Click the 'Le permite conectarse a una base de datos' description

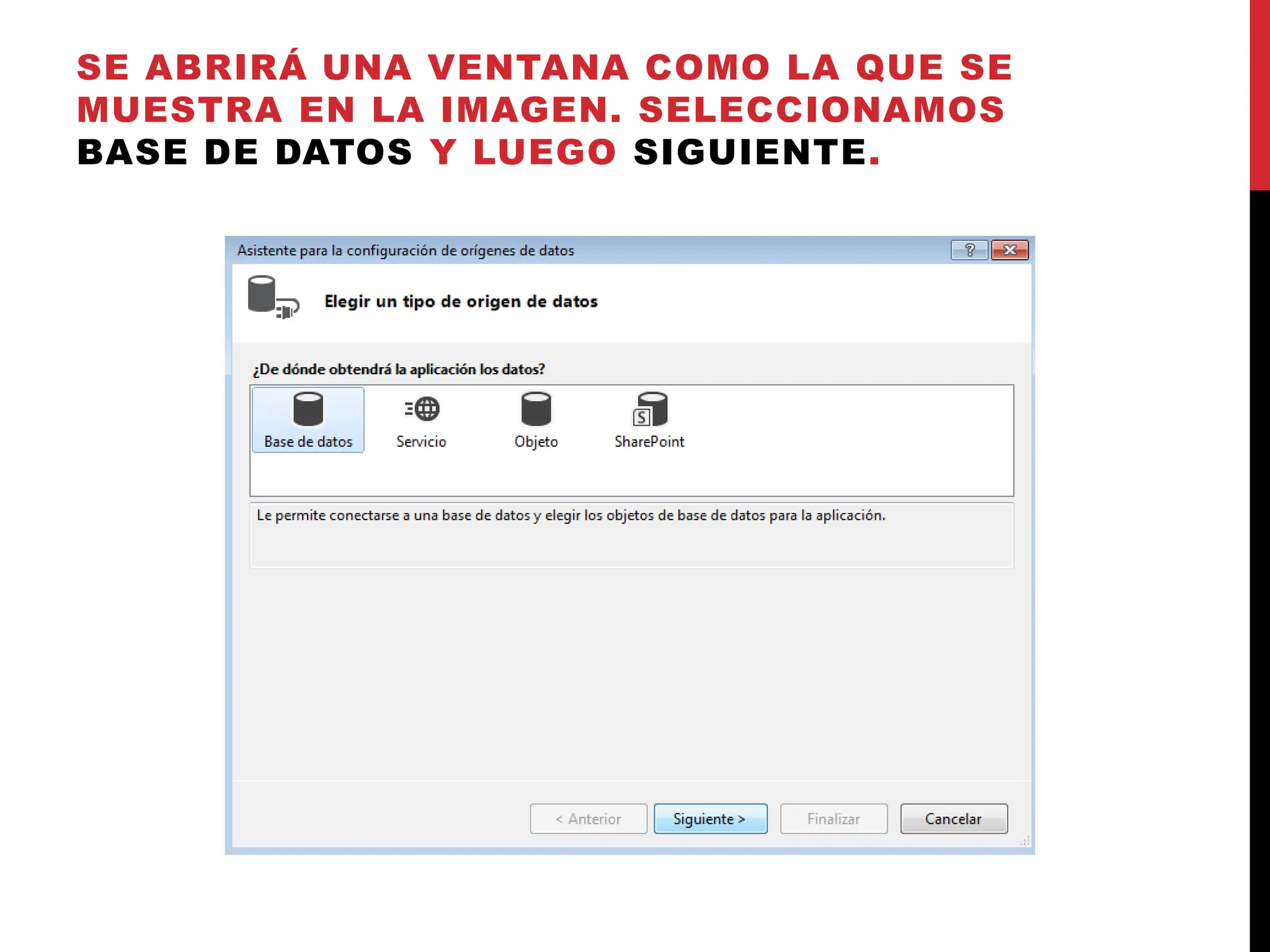click(x=571, y=516)
